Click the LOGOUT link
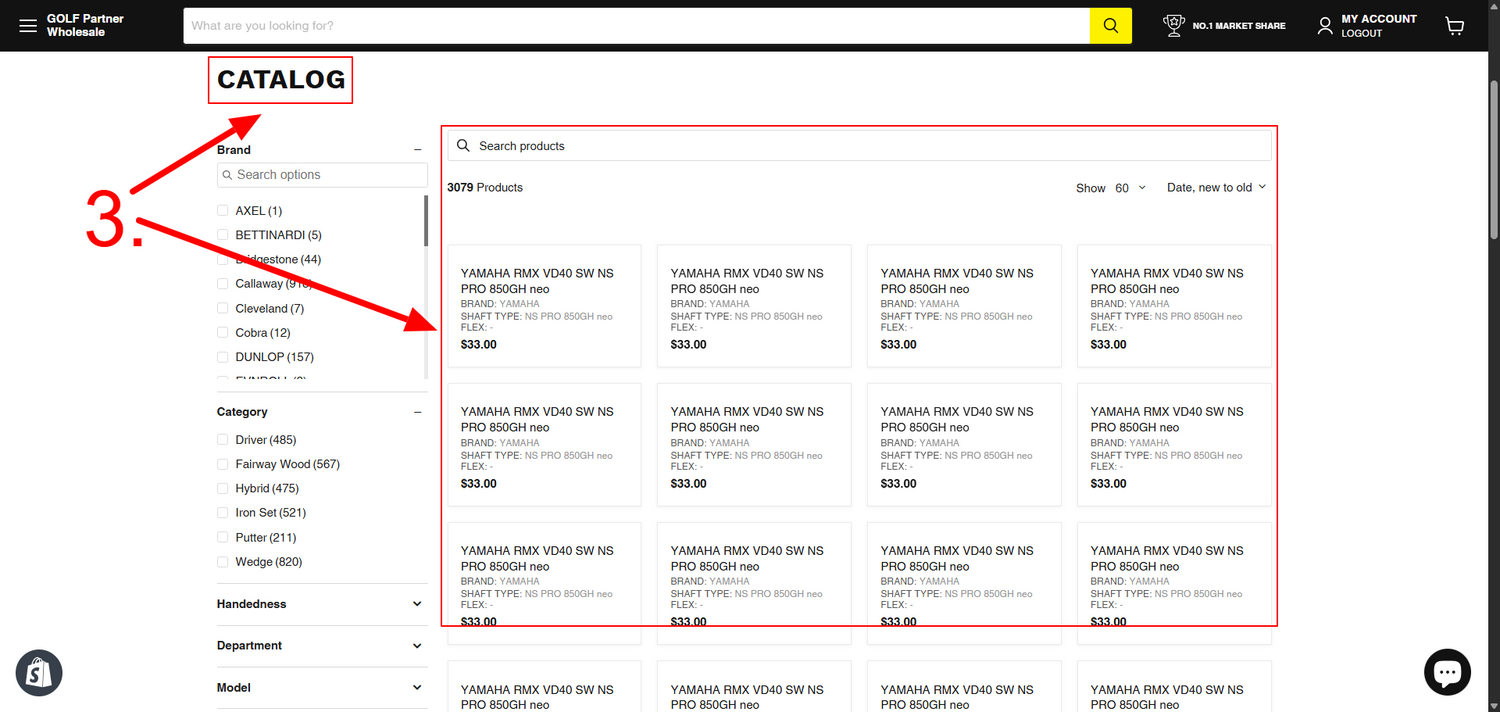Viewport: 1500px width, 712px height. [x=1361, y=33]
